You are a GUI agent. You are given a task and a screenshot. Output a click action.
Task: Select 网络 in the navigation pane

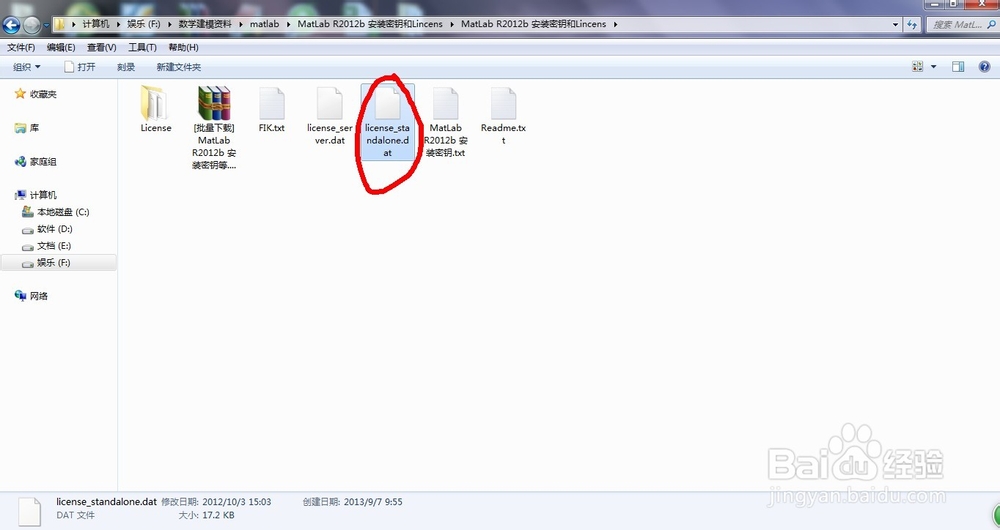[38, 296]
